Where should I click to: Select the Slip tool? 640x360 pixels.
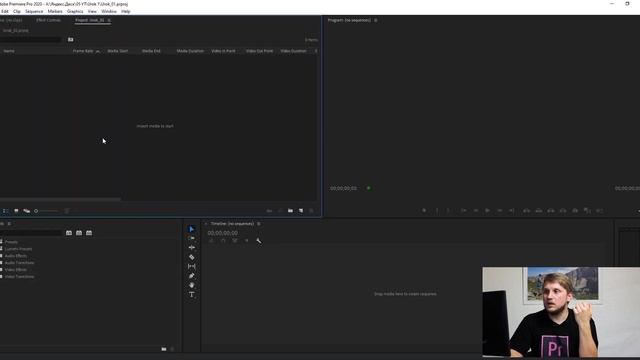tap(191, 267)
